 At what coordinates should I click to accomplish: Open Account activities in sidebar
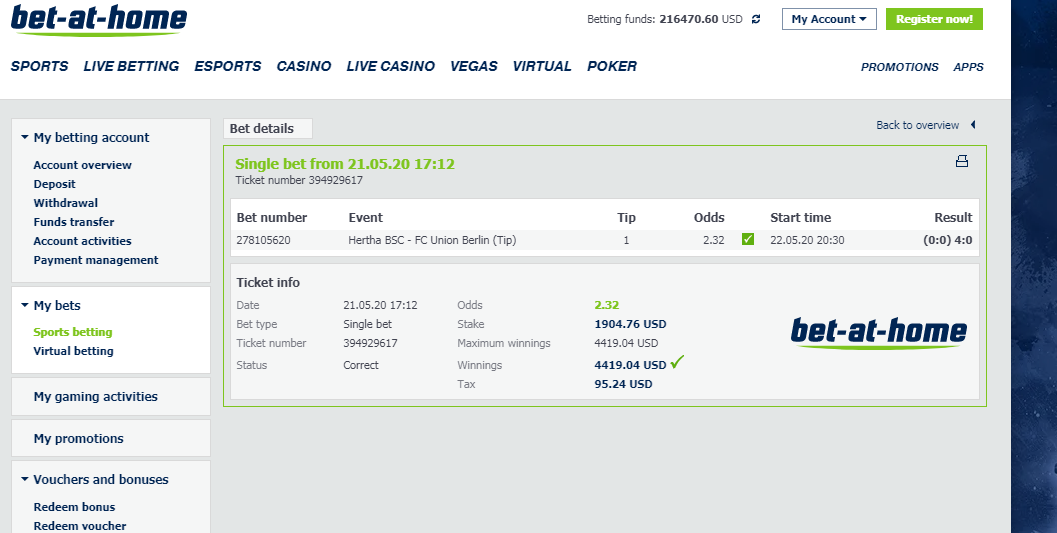click(x=82, y=241)
